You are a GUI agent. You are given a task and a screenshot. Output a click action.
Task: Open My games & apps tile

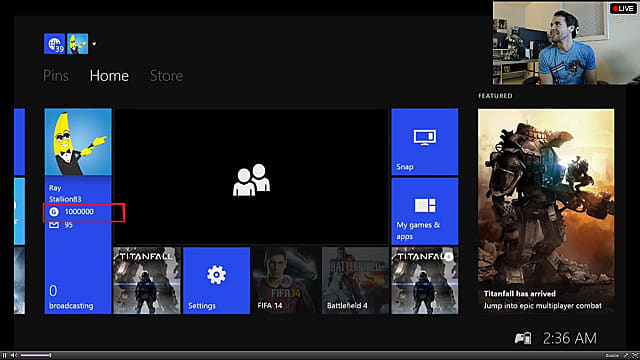click(x=425, y=211)
